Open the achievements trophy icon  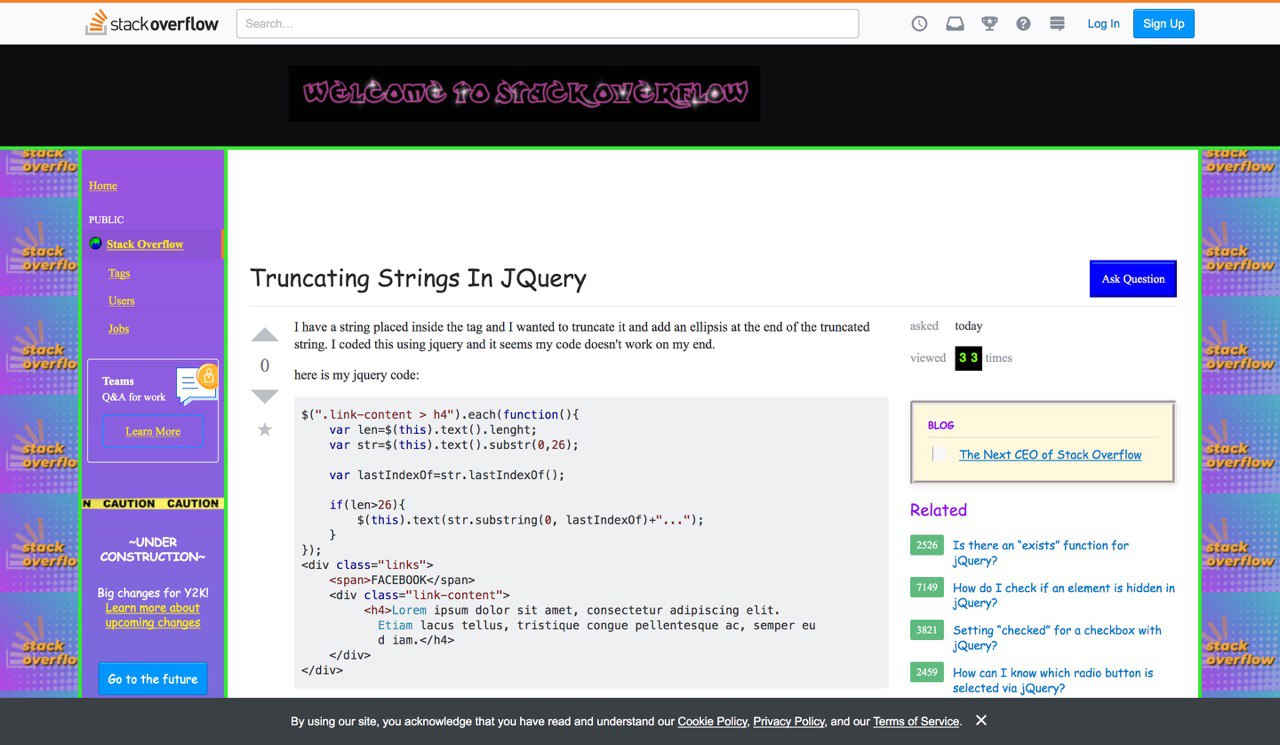coord(990,24)
